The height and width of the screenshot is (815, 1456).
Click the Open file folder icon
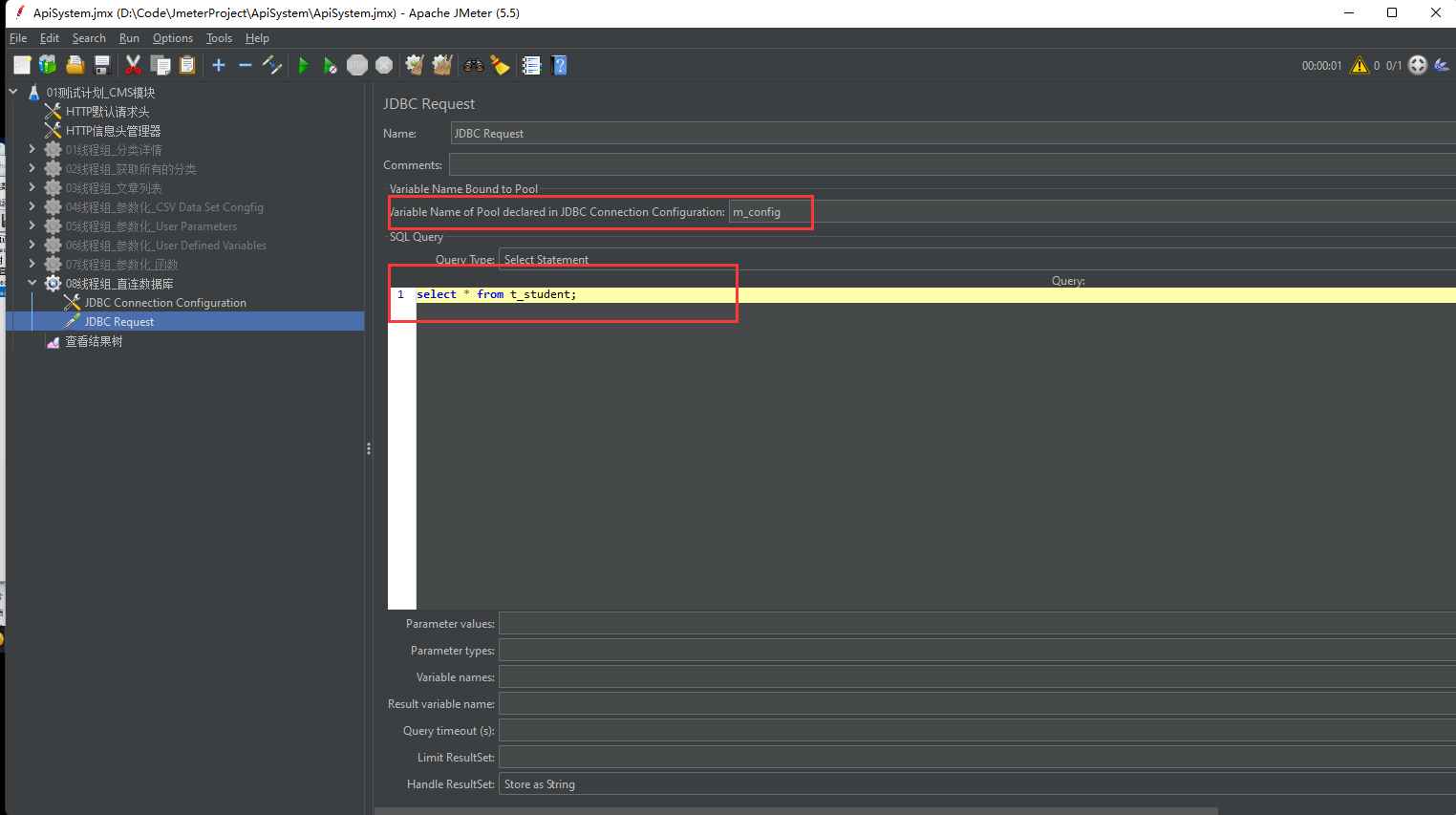[x=75, y=65]
